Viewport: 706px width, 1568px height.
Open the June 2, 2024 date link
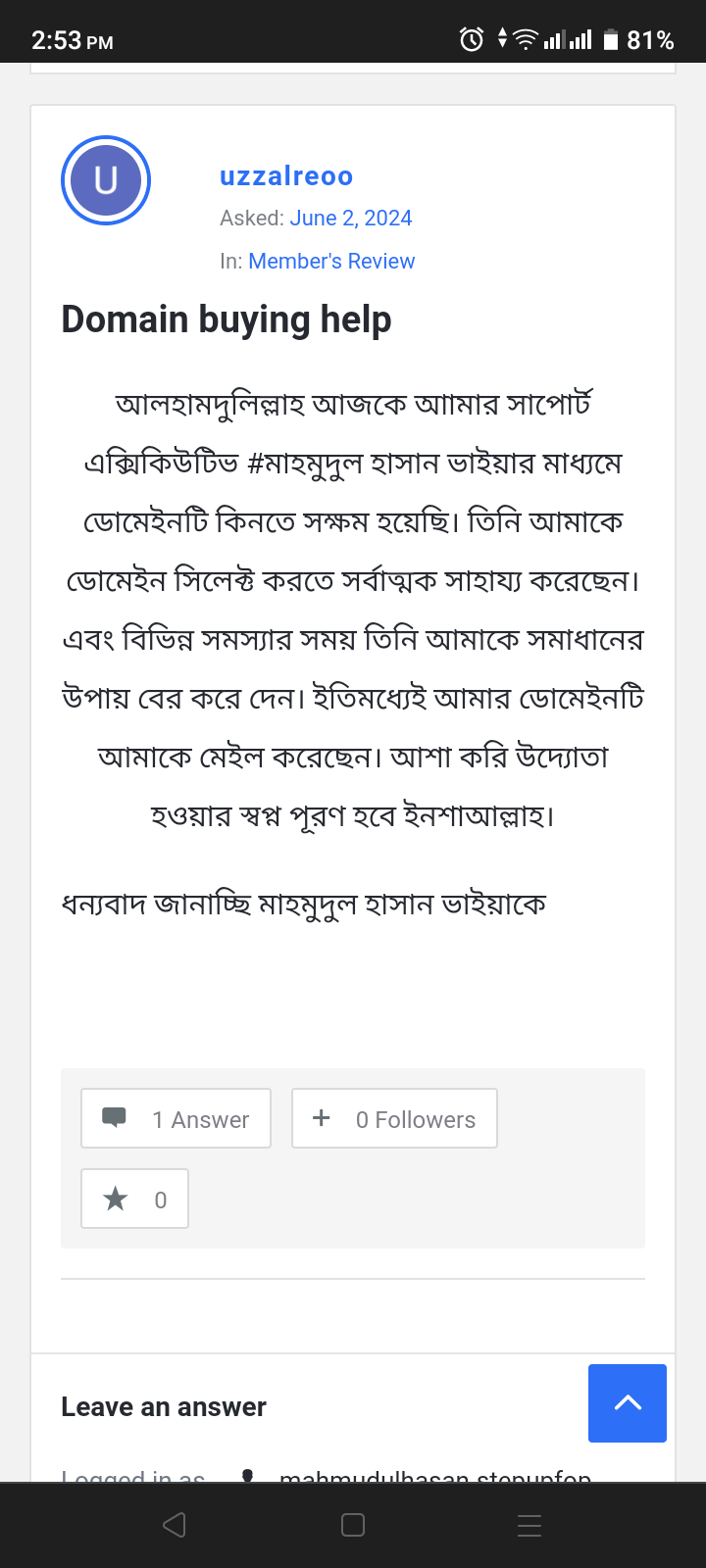[x=350, y=219]
